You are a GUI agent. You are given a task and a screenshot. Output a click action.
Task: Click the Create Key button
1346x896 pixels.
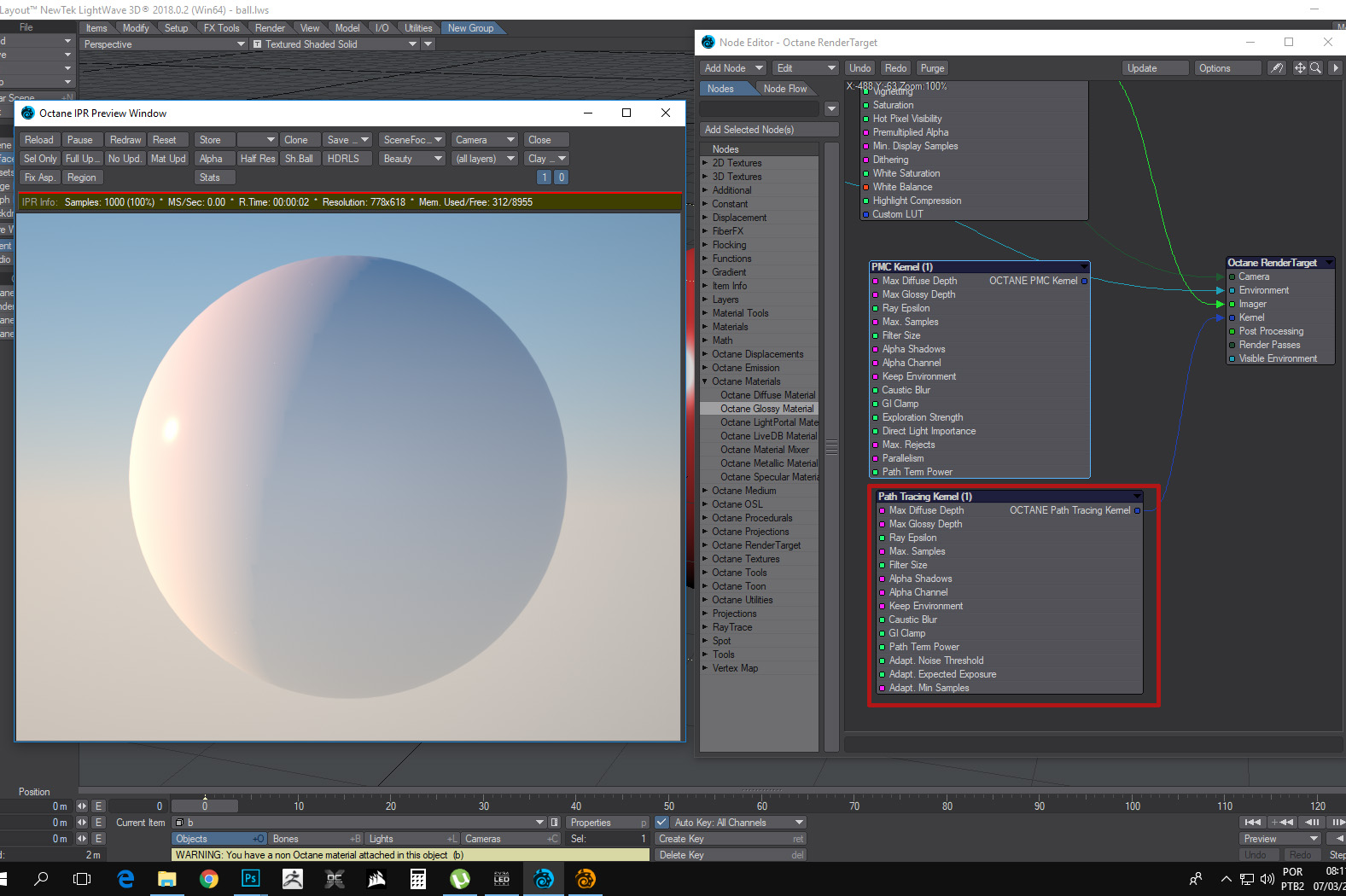coord(731,839)
